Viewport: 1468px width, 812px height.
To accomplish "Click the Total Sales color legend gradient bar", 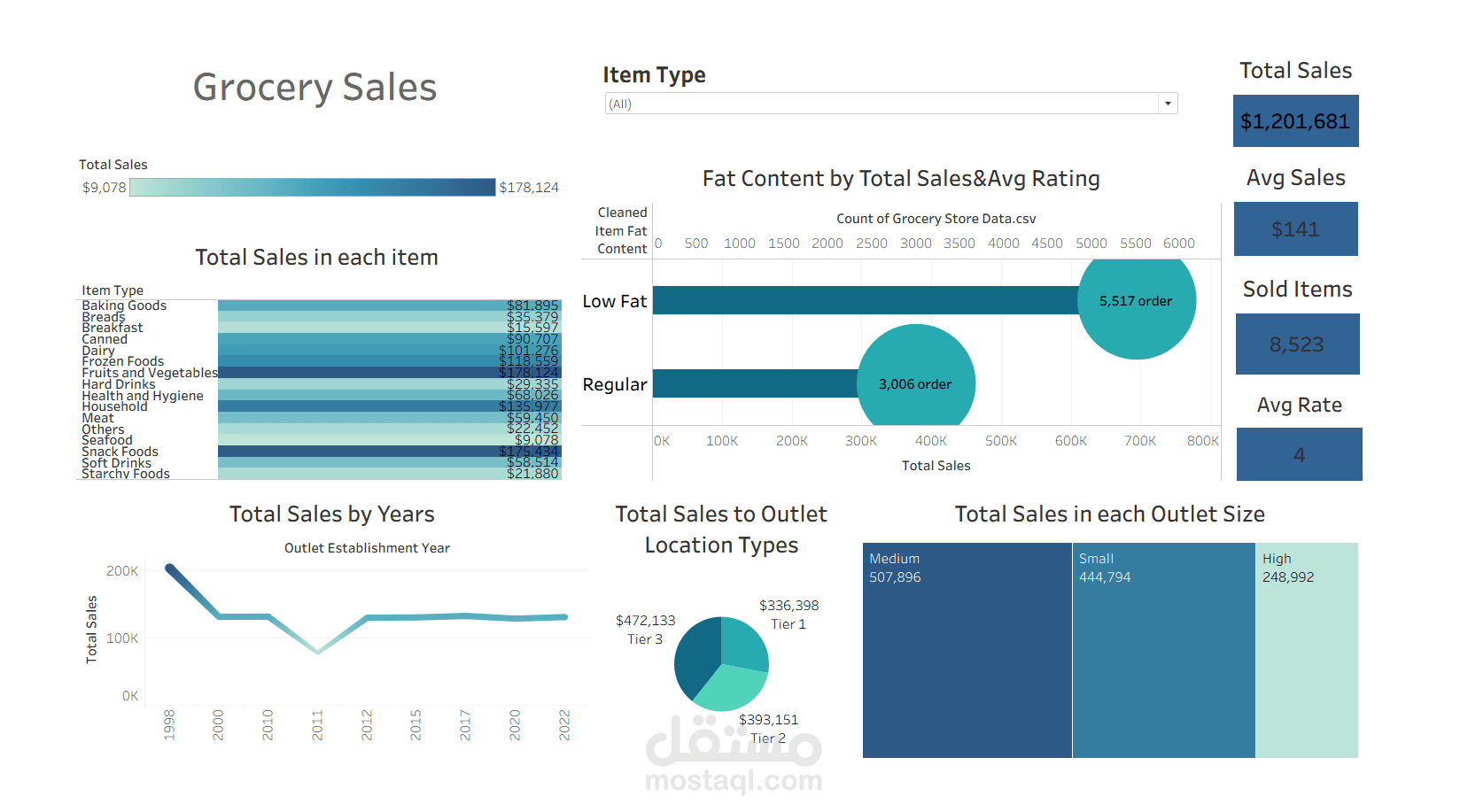I will [312, 187].
